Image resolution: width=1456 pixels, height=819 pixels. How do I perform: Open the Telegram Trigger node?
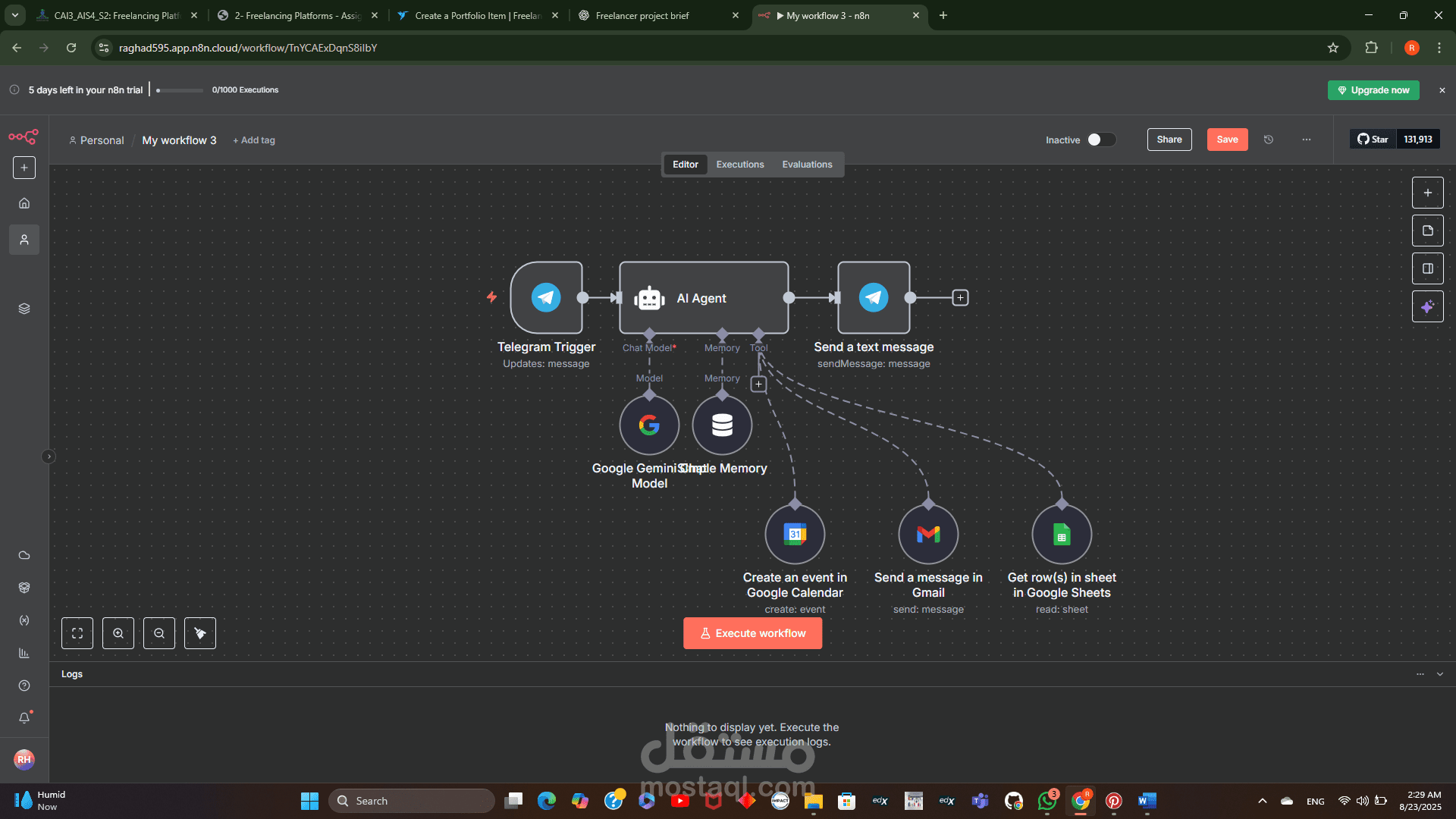[x=546, y=297]
